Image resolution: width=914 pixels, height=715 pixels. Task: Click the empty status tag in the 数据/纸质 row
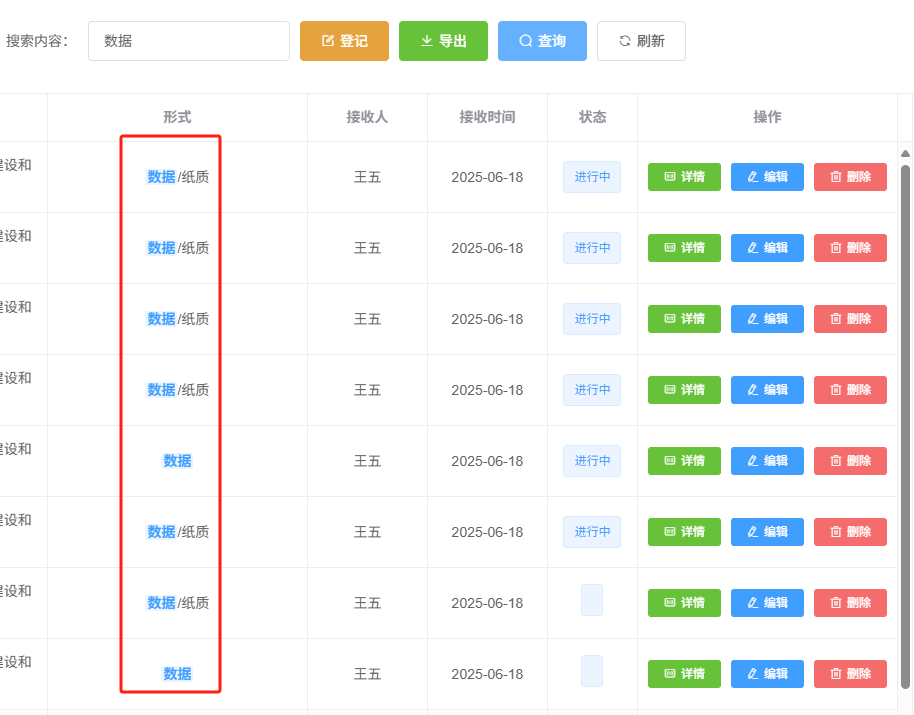click(592, 600)
